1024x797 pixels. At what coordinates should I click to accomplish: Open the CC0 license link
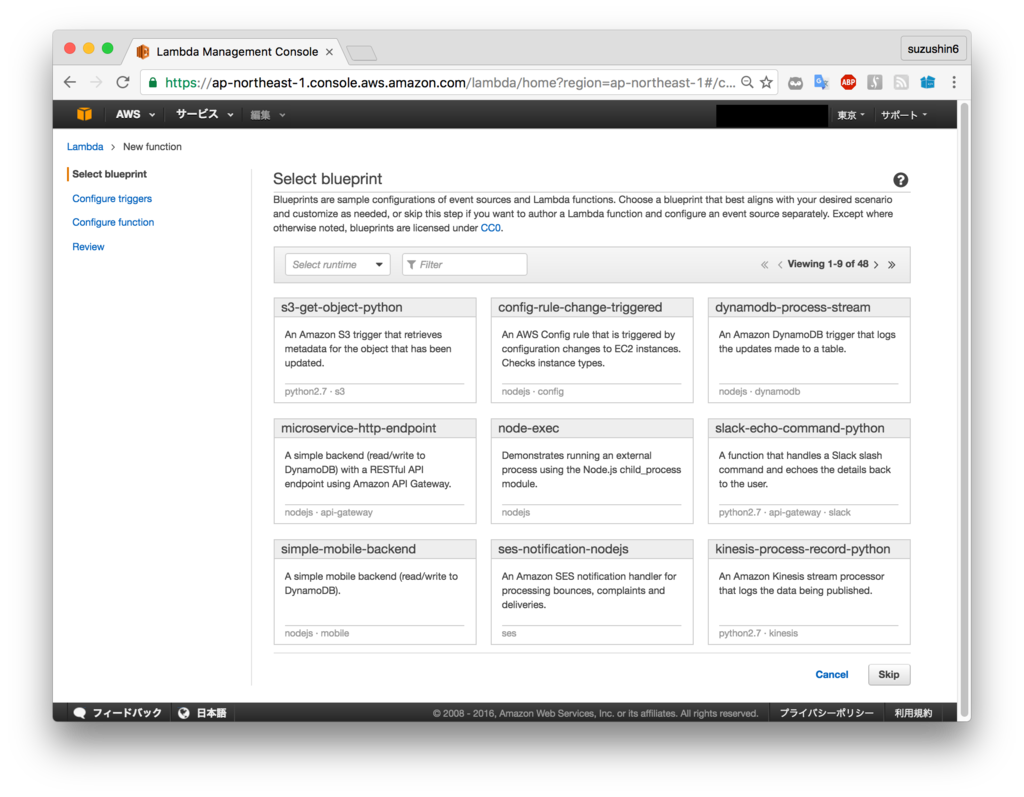tap(490, 228)
